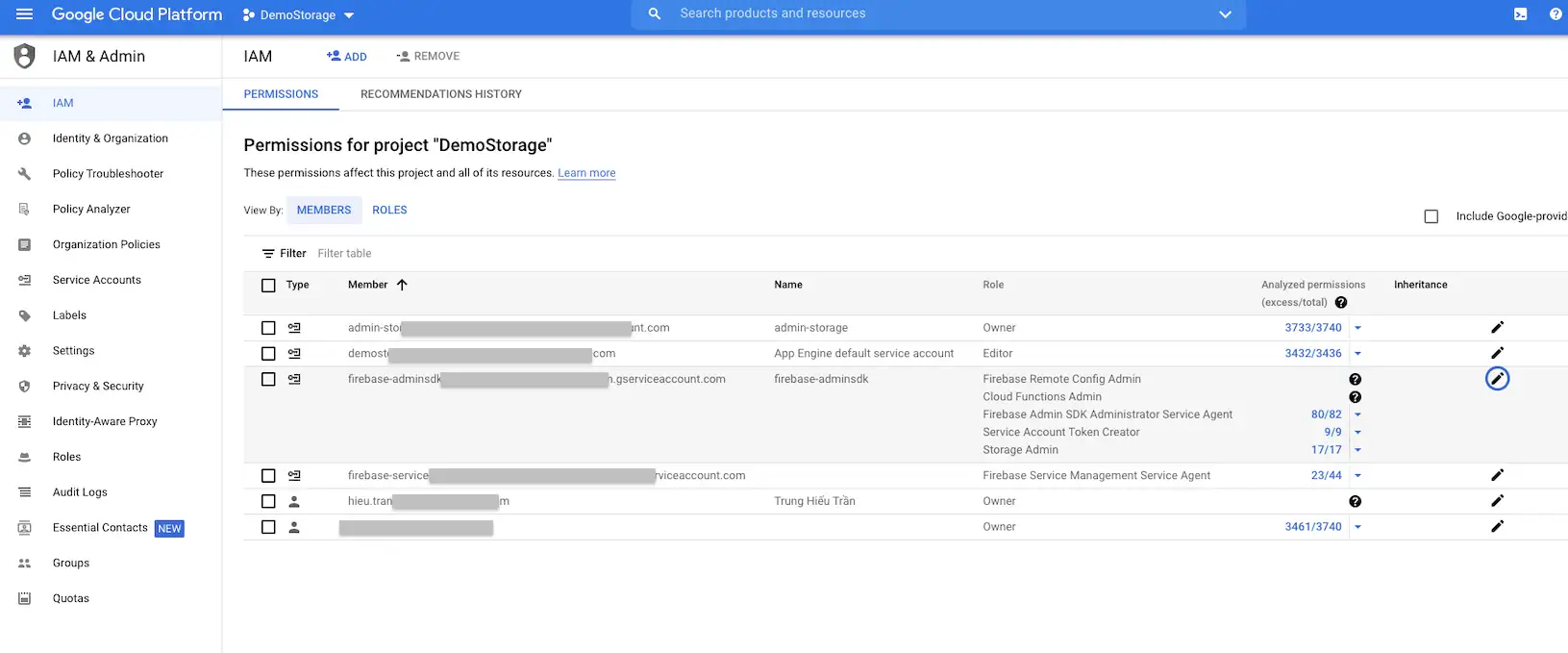
Task: Click help icon beside Analyzed permissions header
Action: point(1340,302)
